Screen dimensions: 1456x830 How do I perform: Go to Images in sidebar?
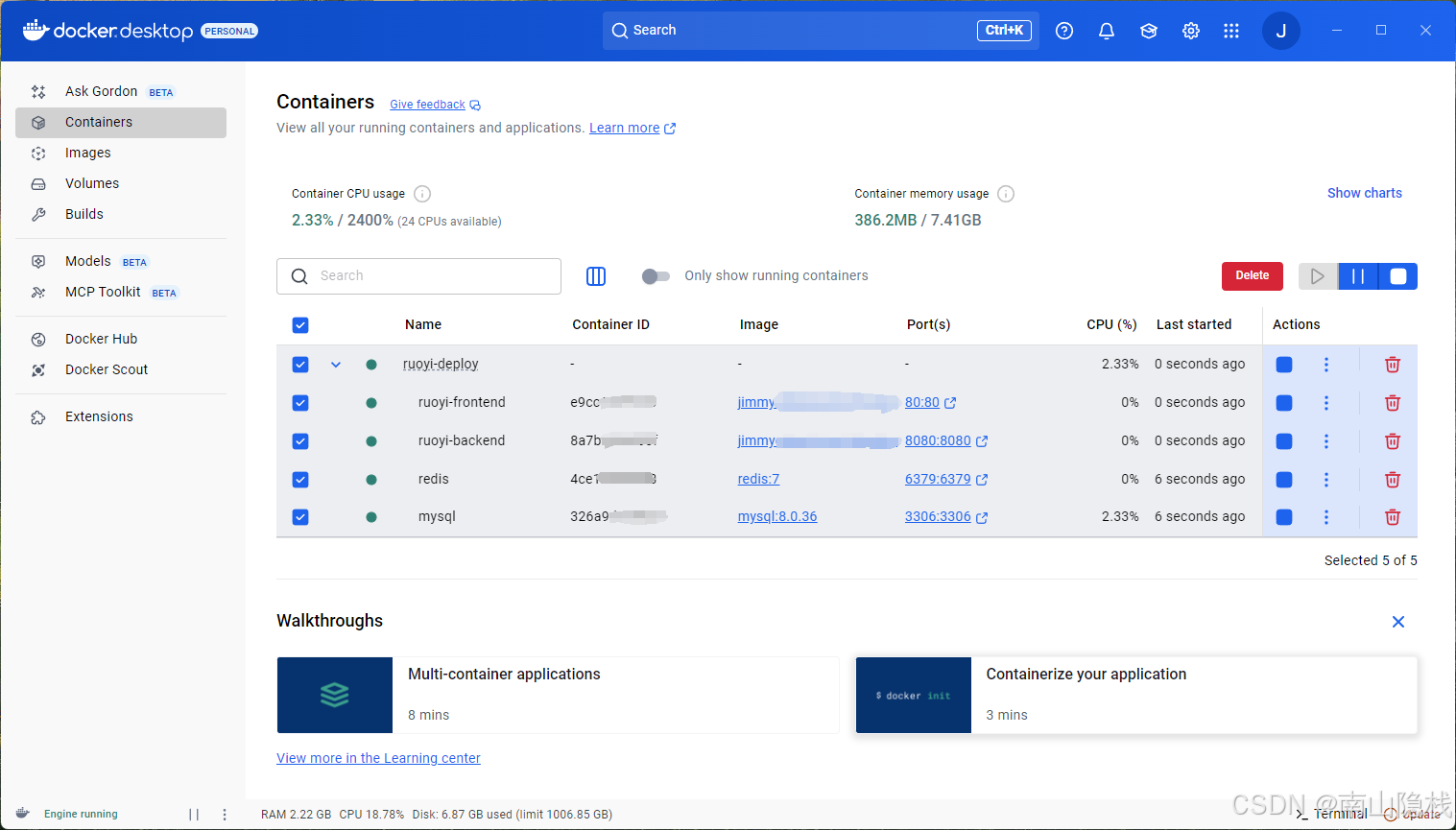(x=121, y=153)
